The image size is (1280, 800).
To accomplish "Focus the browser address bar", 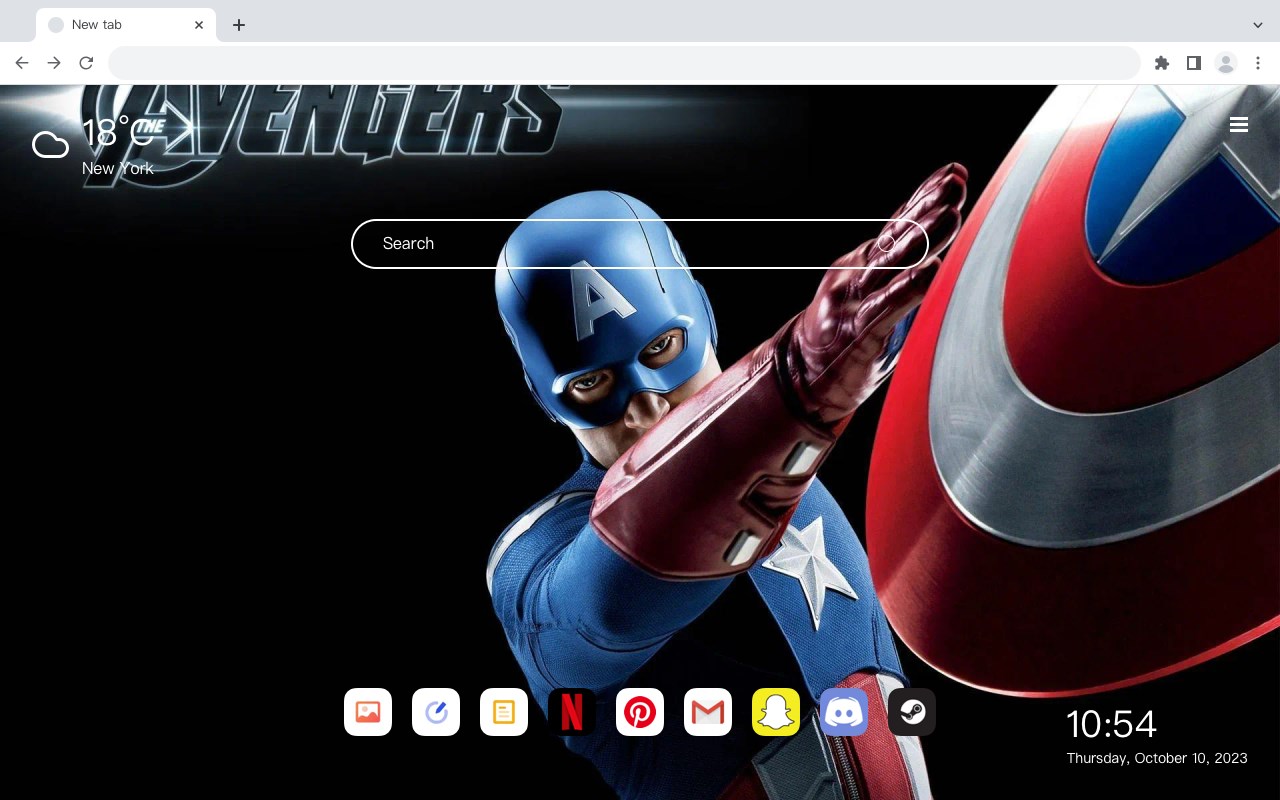I will 624,63.
